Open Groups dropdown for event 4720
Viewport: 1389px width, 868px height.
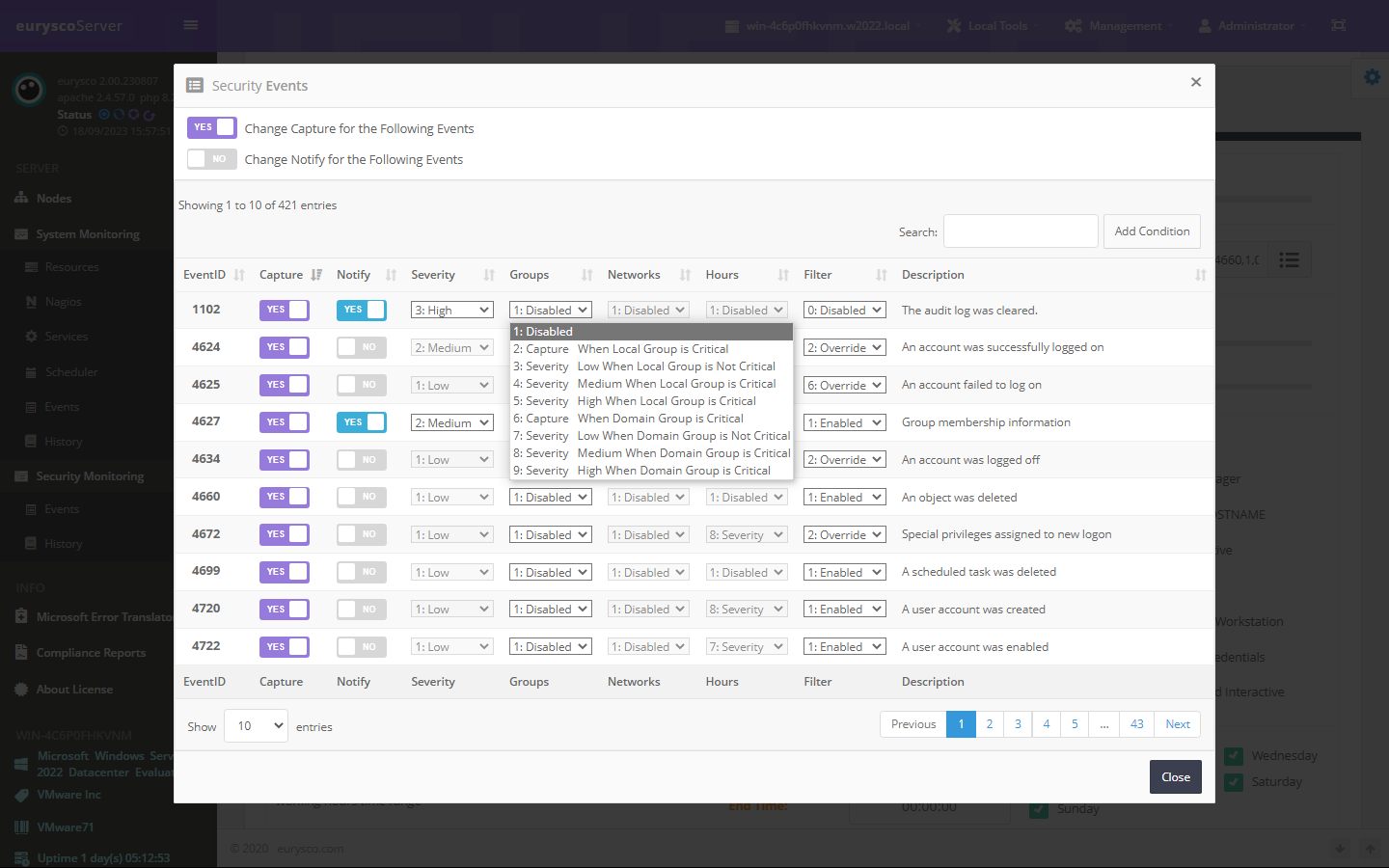[551, 610]
